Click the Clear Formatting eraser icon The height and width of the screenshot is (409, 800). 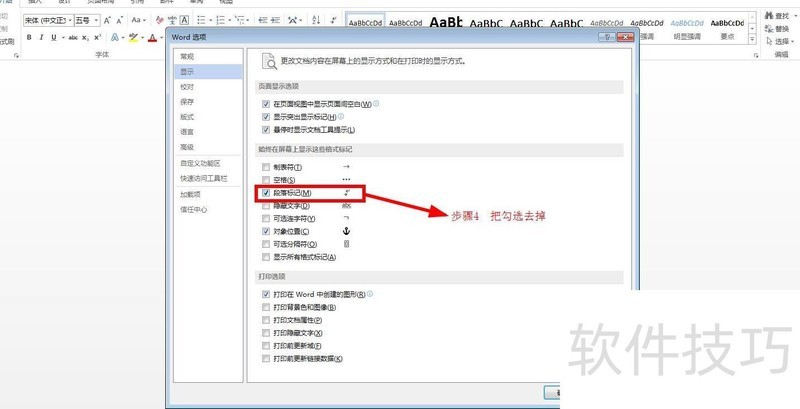160,20
